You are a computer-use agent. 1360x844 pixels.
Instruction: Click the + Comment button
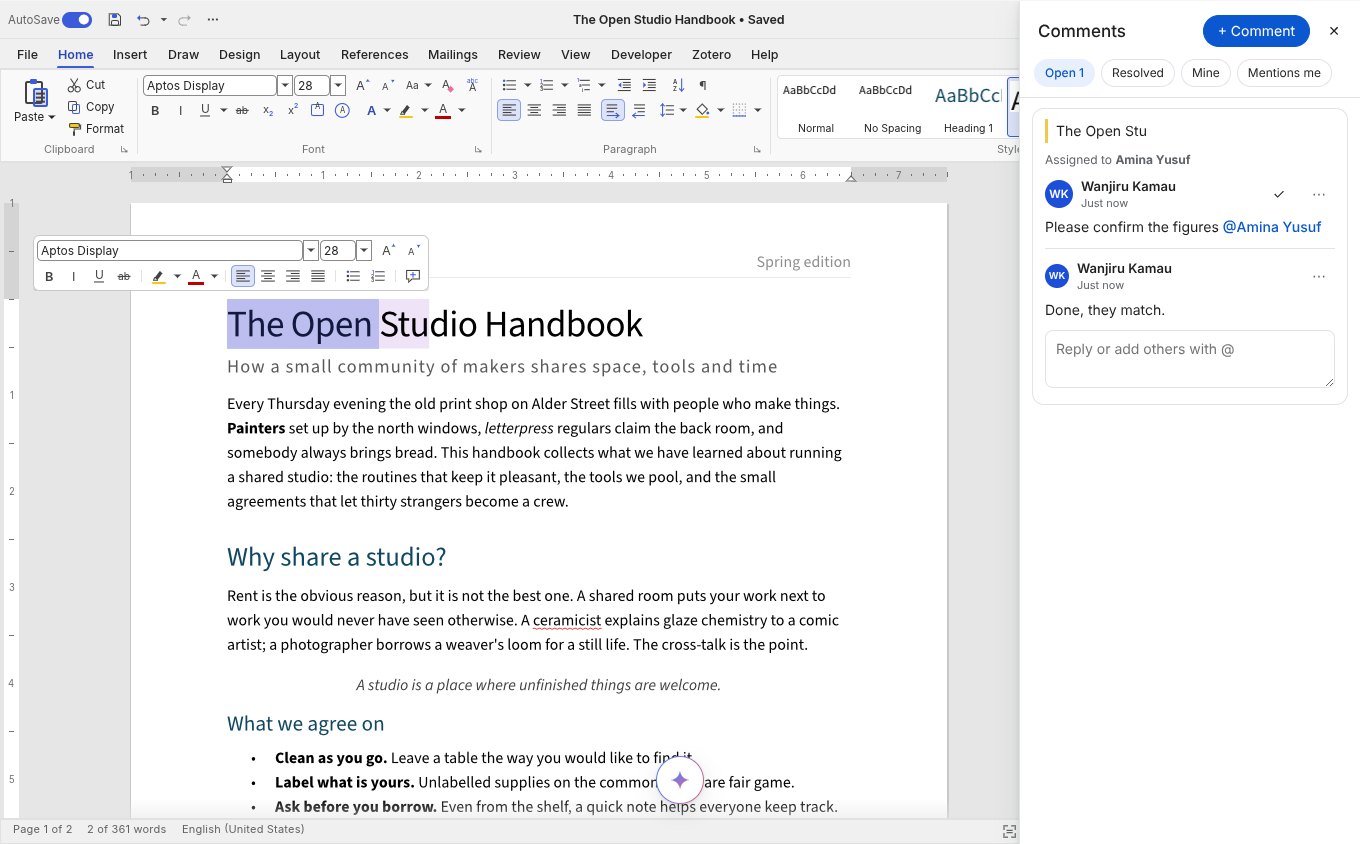(1256, 31)
